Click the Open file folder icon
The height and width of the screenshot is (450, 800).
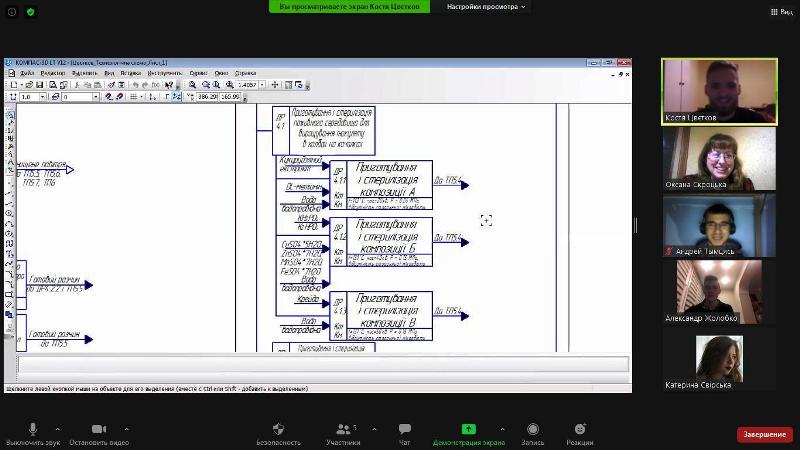pyautogui.click(x=26, y=85)
